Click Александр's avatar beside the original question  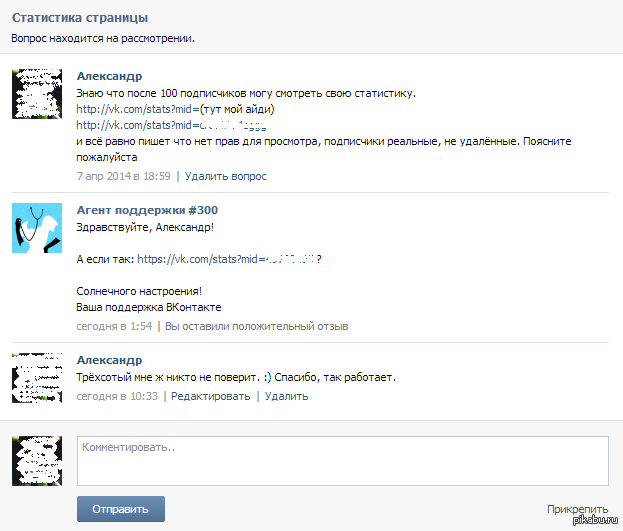point(37,94)
